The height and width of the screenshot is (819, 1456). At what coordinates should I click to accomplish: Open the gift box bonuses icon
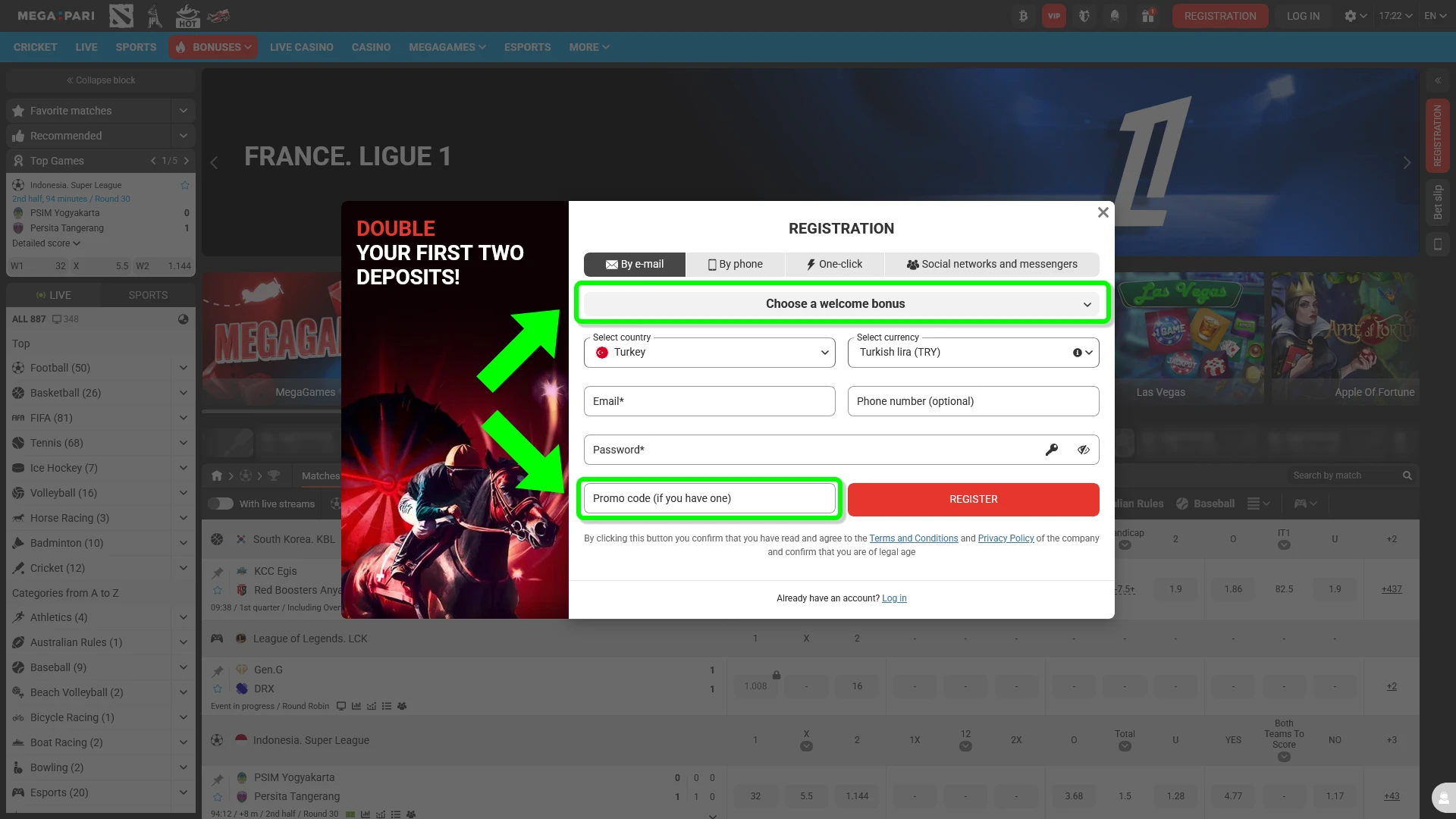pos(1148,16)
